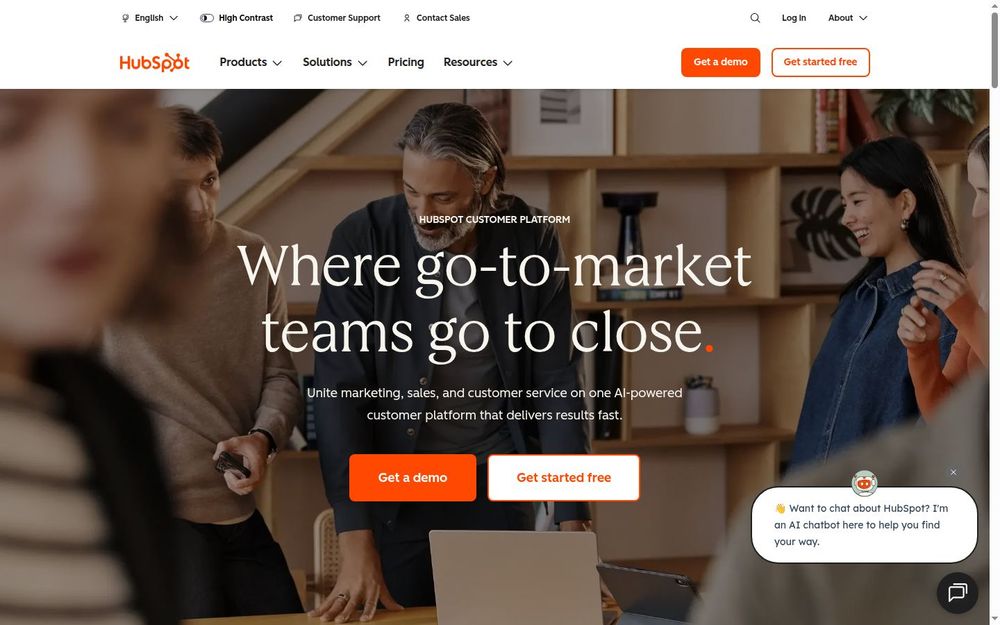Go to the Pricing page
Viewport: 1000px width, 625px height.
click(406, 62)
